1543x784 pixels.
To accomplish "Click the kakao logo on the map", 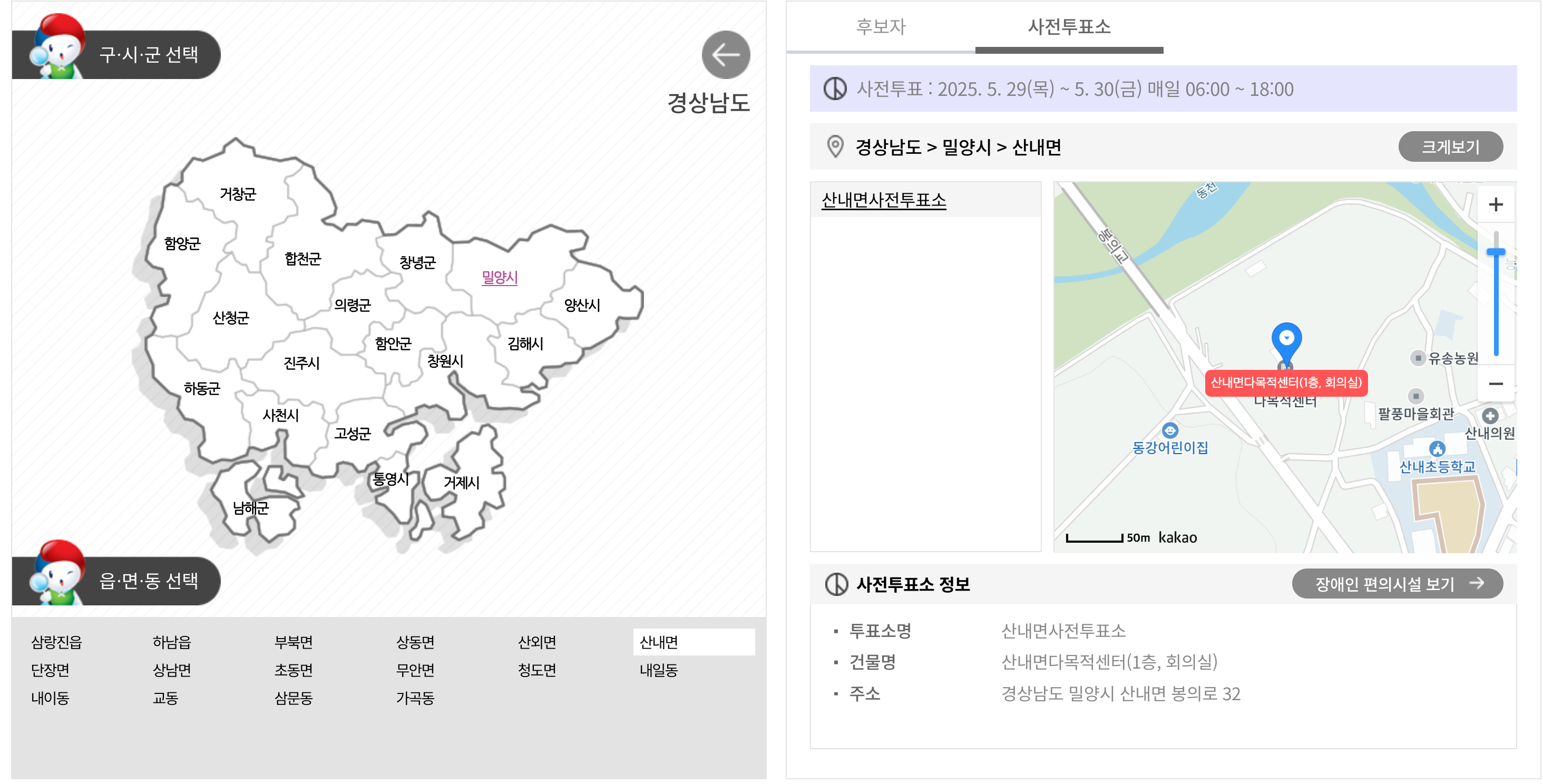I will click(x=1177, y=538).
